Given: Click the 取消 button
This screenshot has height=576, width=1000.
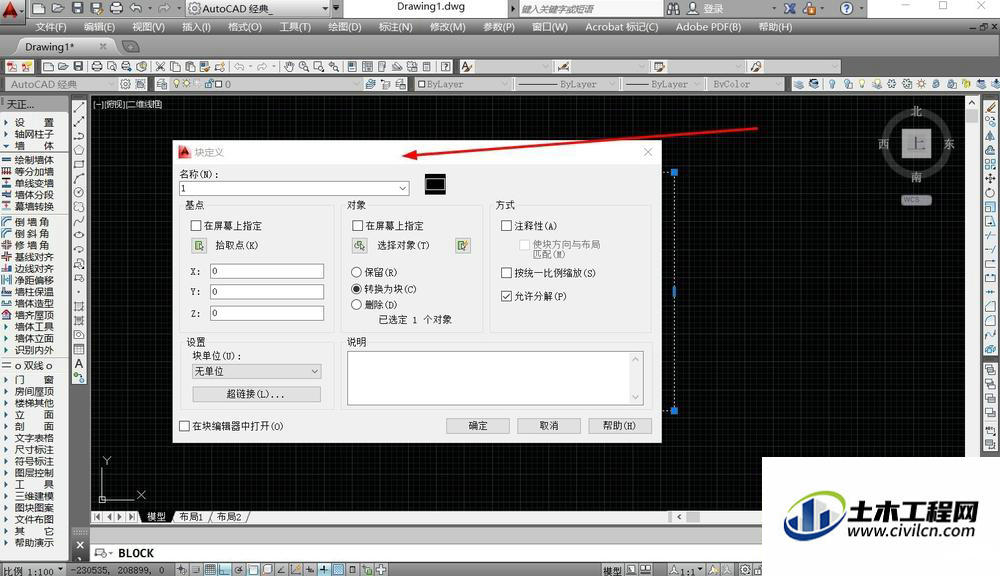Looking at the screenshot, I should pyautogui.click(x=548, y=426).
